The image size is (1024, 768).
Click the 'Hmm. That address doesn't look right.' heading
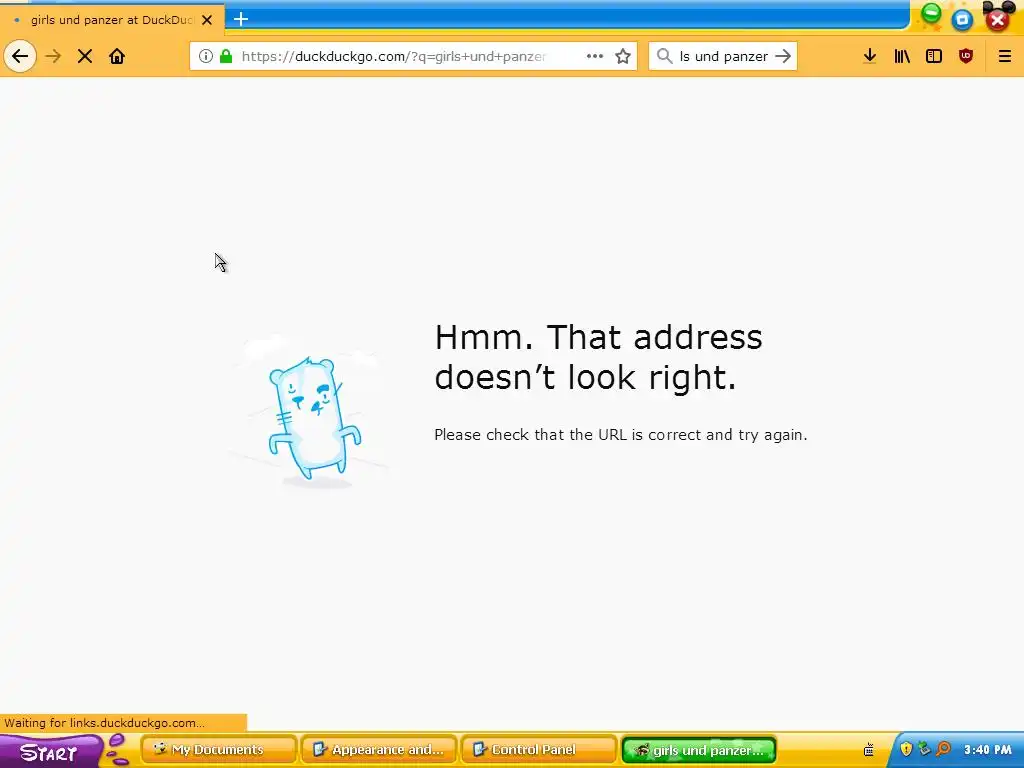(x=598, y=357)
